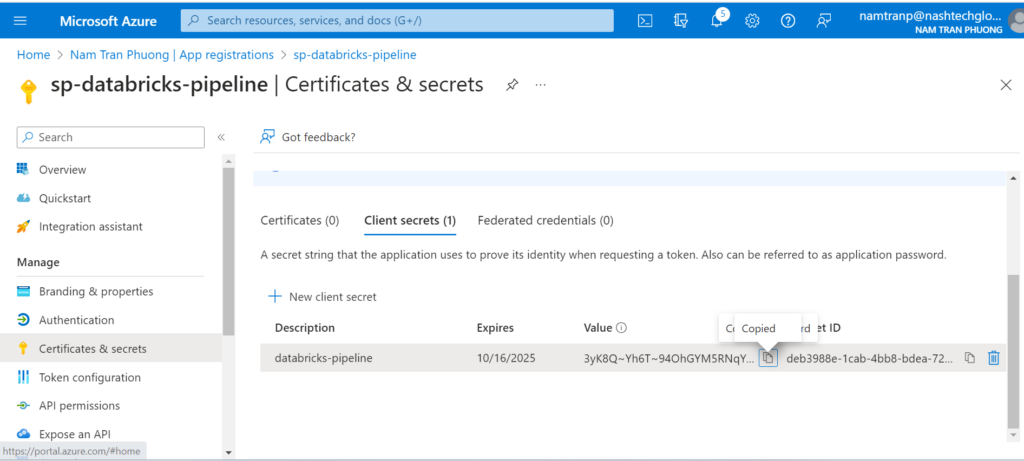The height and width of the screenshot is (461, 1024).
Task: Open the Help question mark icon
Action: [x=787, y=20]
